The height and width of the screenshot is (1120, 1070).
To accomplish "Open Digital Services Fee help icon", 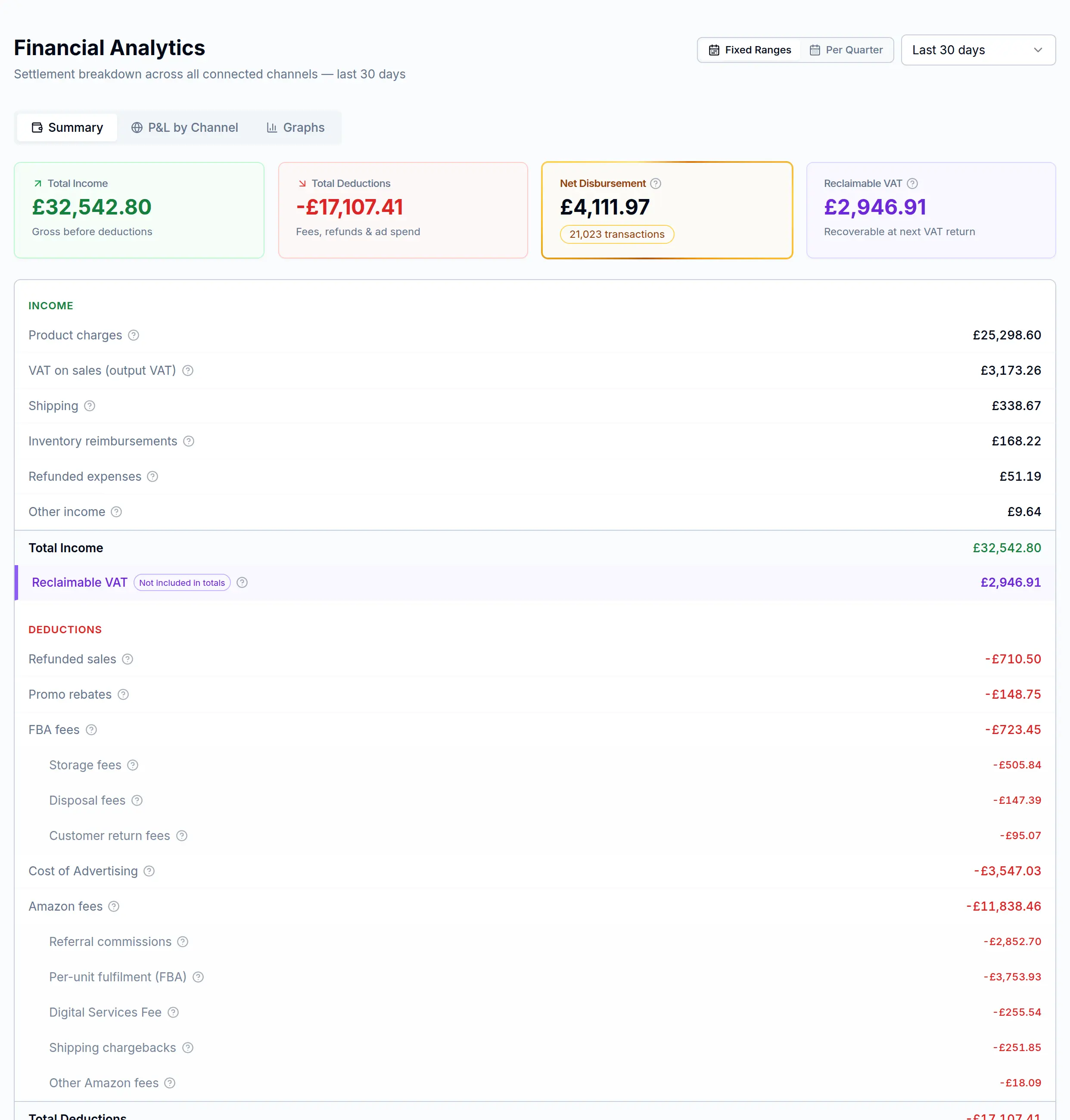I will [174, 1013].
